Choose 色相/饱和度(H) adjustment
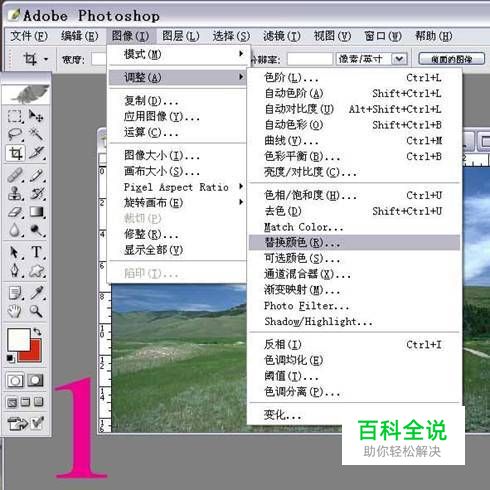 [354, 195]
